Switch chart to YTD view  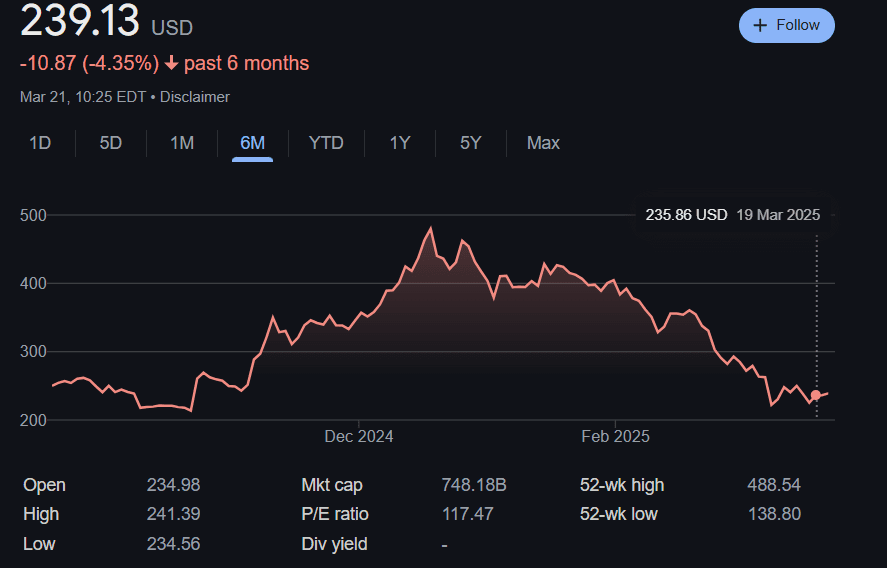[x=326, y=143]
